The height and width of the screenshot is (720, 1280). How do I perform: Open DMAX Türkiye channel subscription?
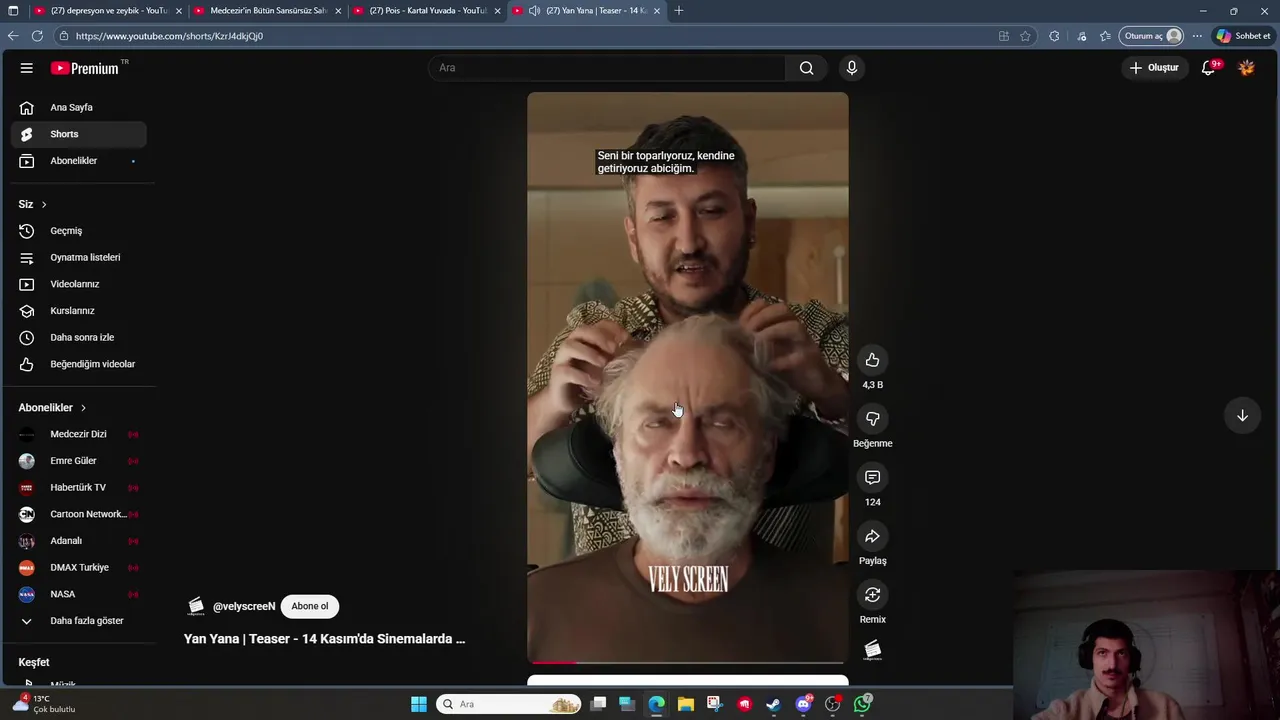[80, 567]
